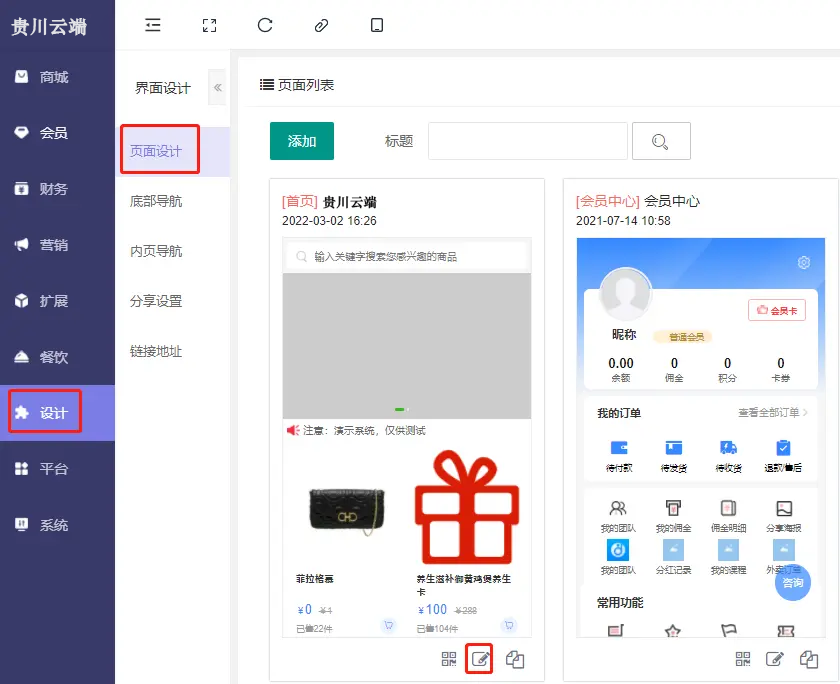Open 系统 section in left sidebar
This screenshot has height=684, width=840.
(x=57, y=525)
